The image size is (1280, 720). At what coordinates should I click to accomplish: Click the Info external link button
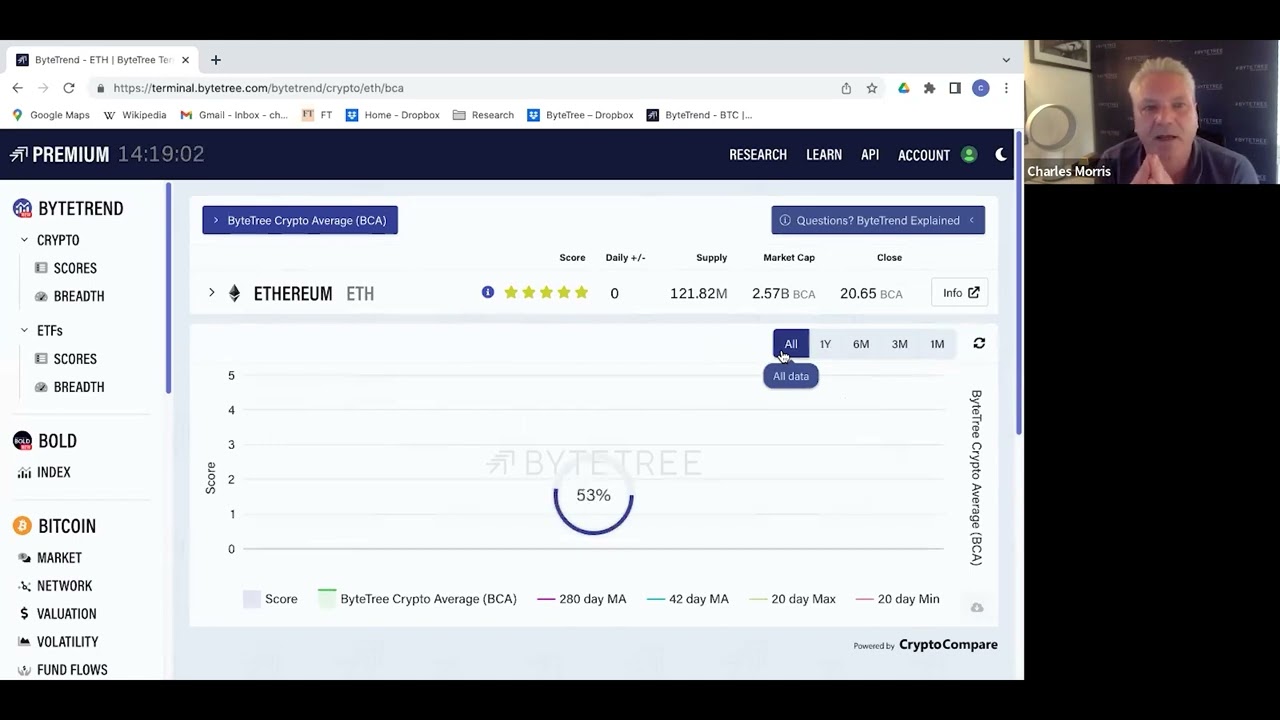[960, 293]
